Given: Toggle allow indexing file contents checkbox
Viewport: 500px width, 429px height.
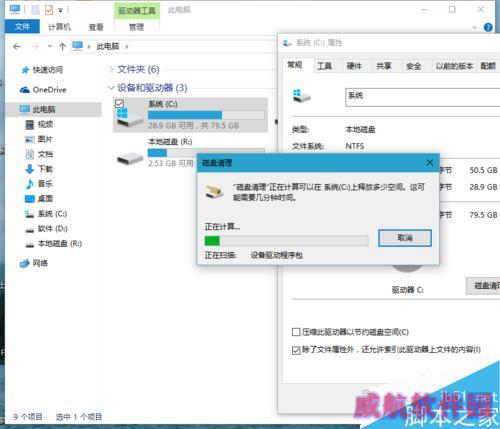Looking at the screenshot, I should tap(295, 350).
